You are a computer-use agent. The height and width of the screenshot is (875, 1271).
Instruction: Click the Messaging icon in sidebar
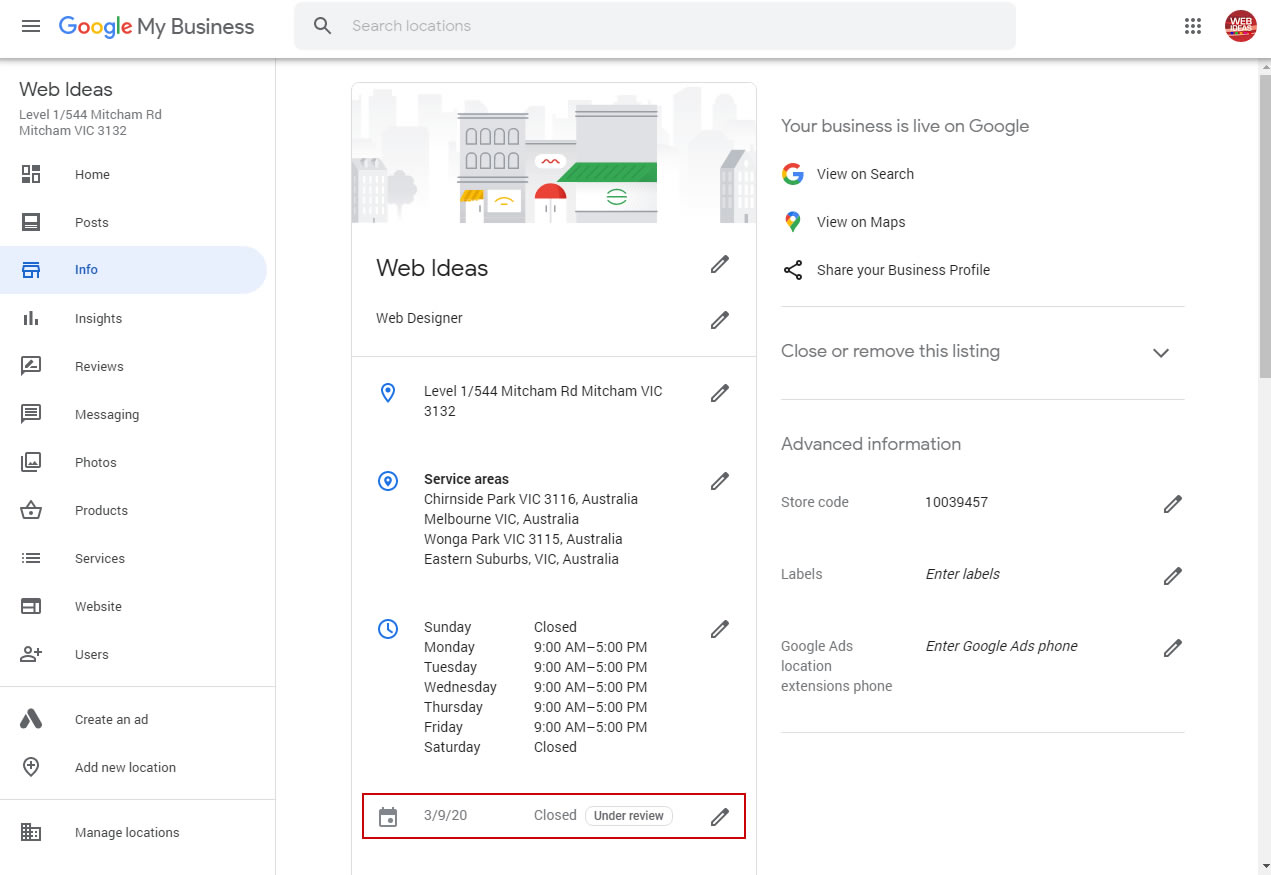point(31,414)
